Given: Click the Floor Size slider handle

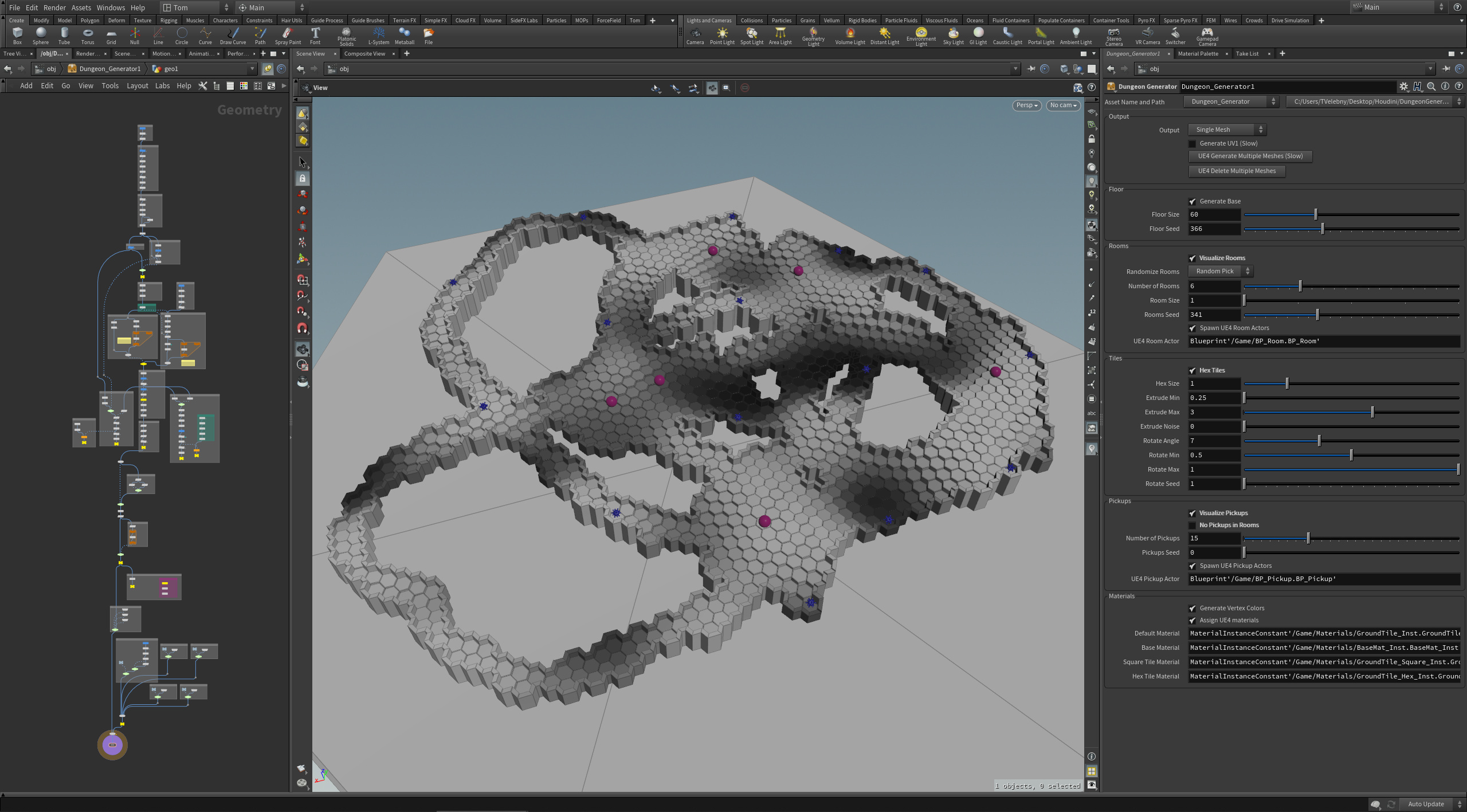Looking at the screenshot, I should click(x=1316, y=215).
